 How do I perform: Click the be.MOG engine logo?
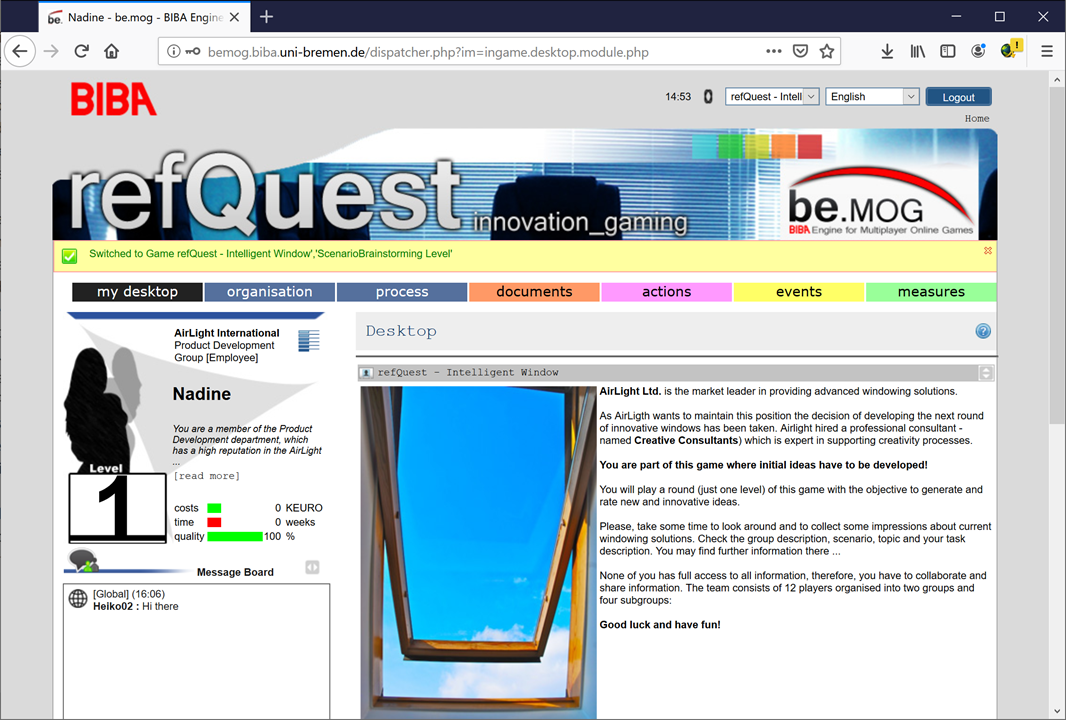click(882, 202)
